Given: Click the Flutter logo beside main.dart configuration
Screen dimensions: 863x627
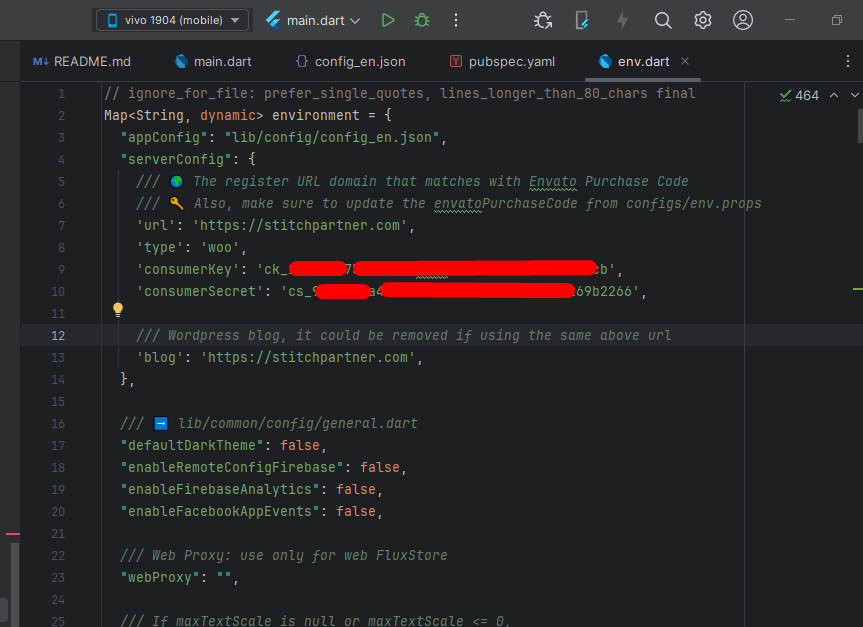Looking at the screenshot, I should point(273,20).
